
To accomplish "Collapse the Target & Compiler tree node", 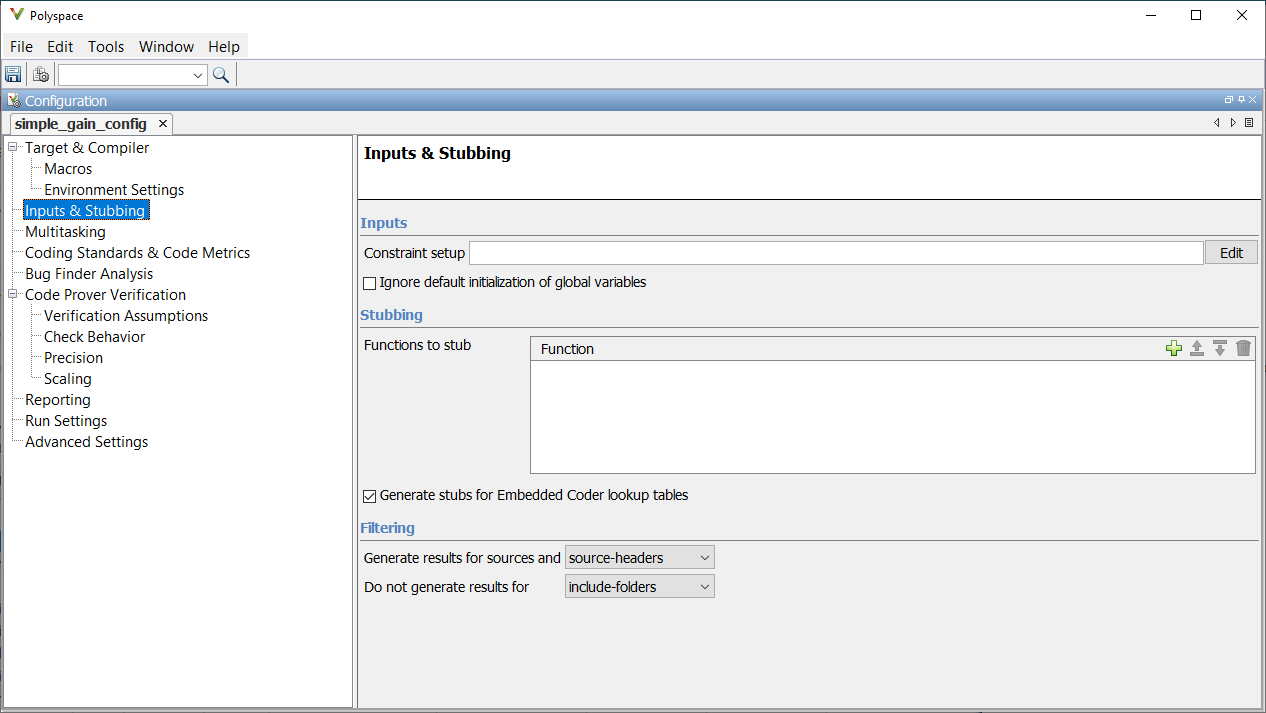I will 13,148.
